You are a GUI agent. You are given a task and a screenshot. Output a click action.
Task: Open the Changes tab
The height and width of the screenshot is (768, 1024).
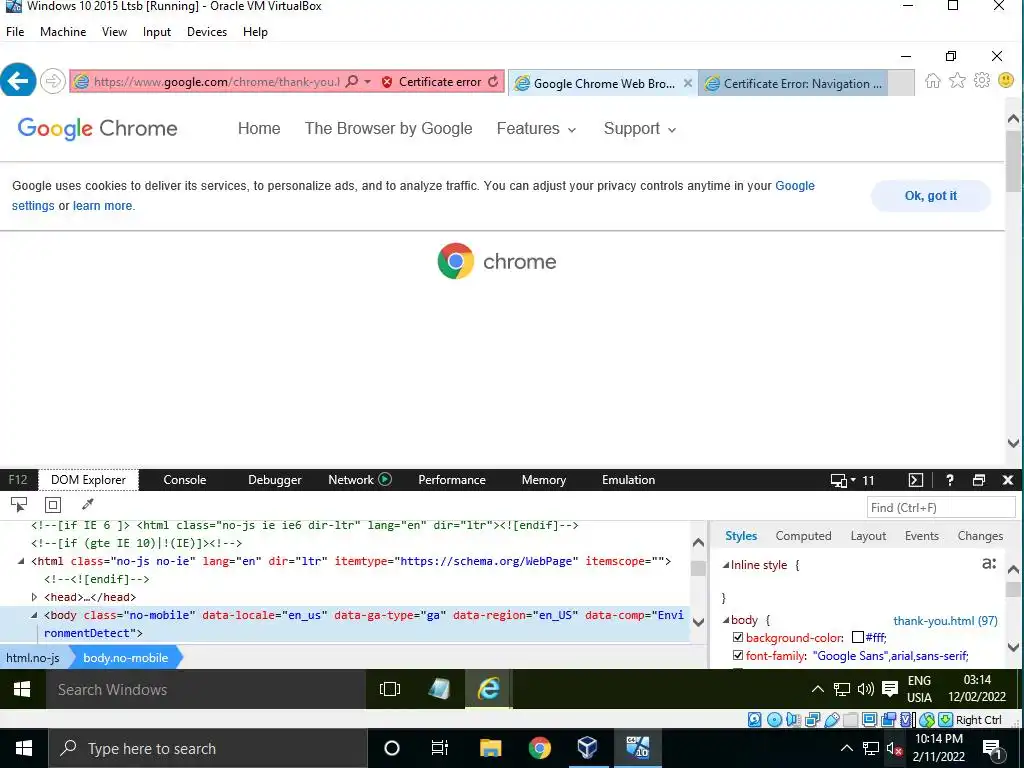pos(980,536)
